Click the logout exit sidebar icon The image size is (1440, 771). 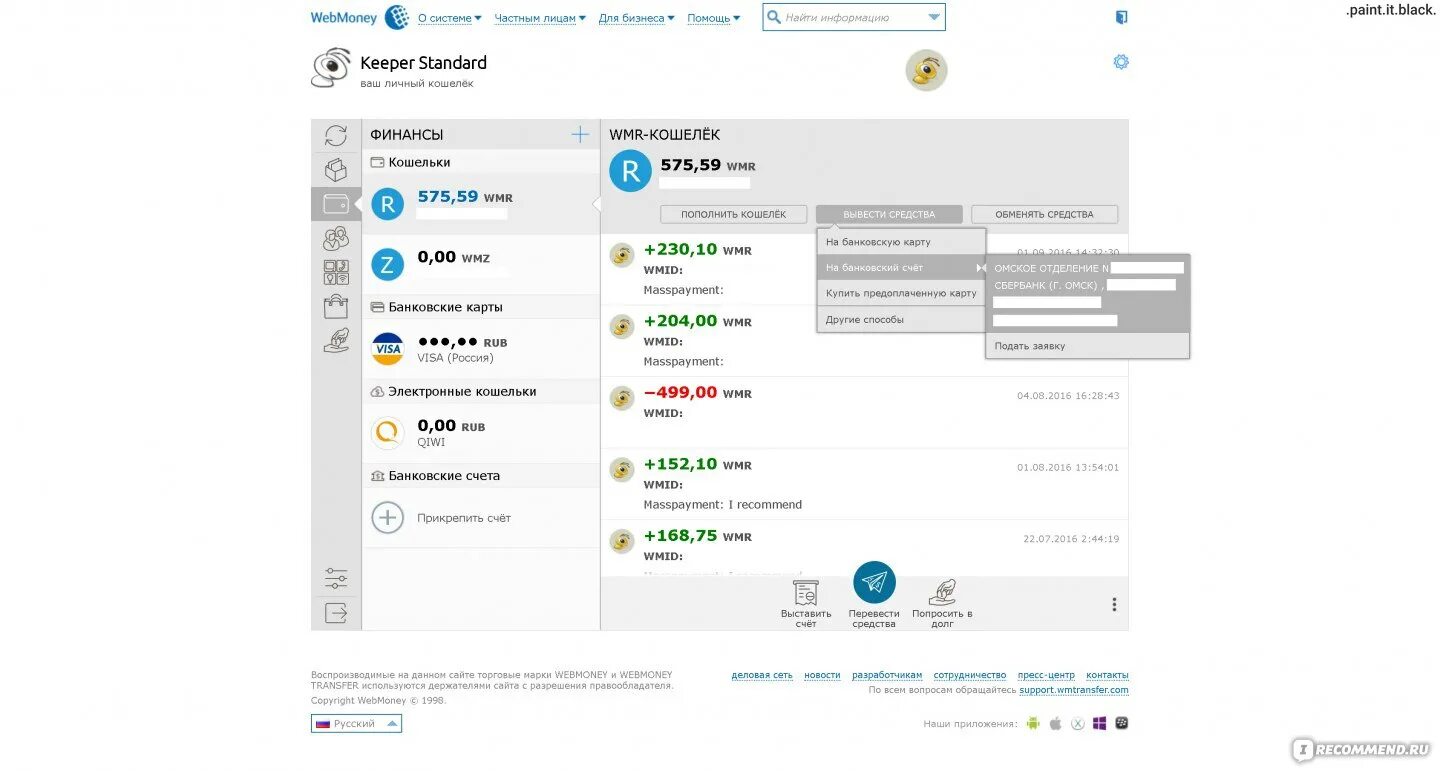(x=336, y=613)
